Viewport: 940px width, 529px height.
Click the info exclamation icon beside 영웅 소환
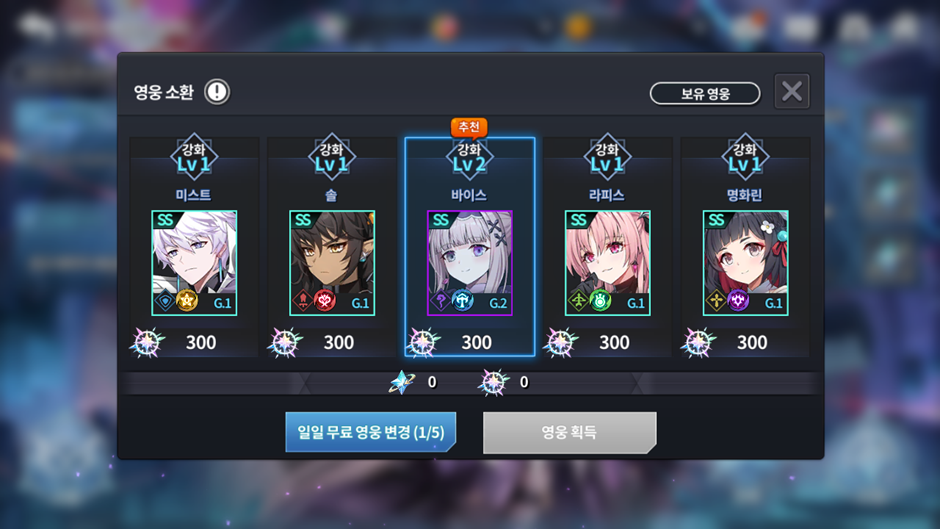pos(216,92)
